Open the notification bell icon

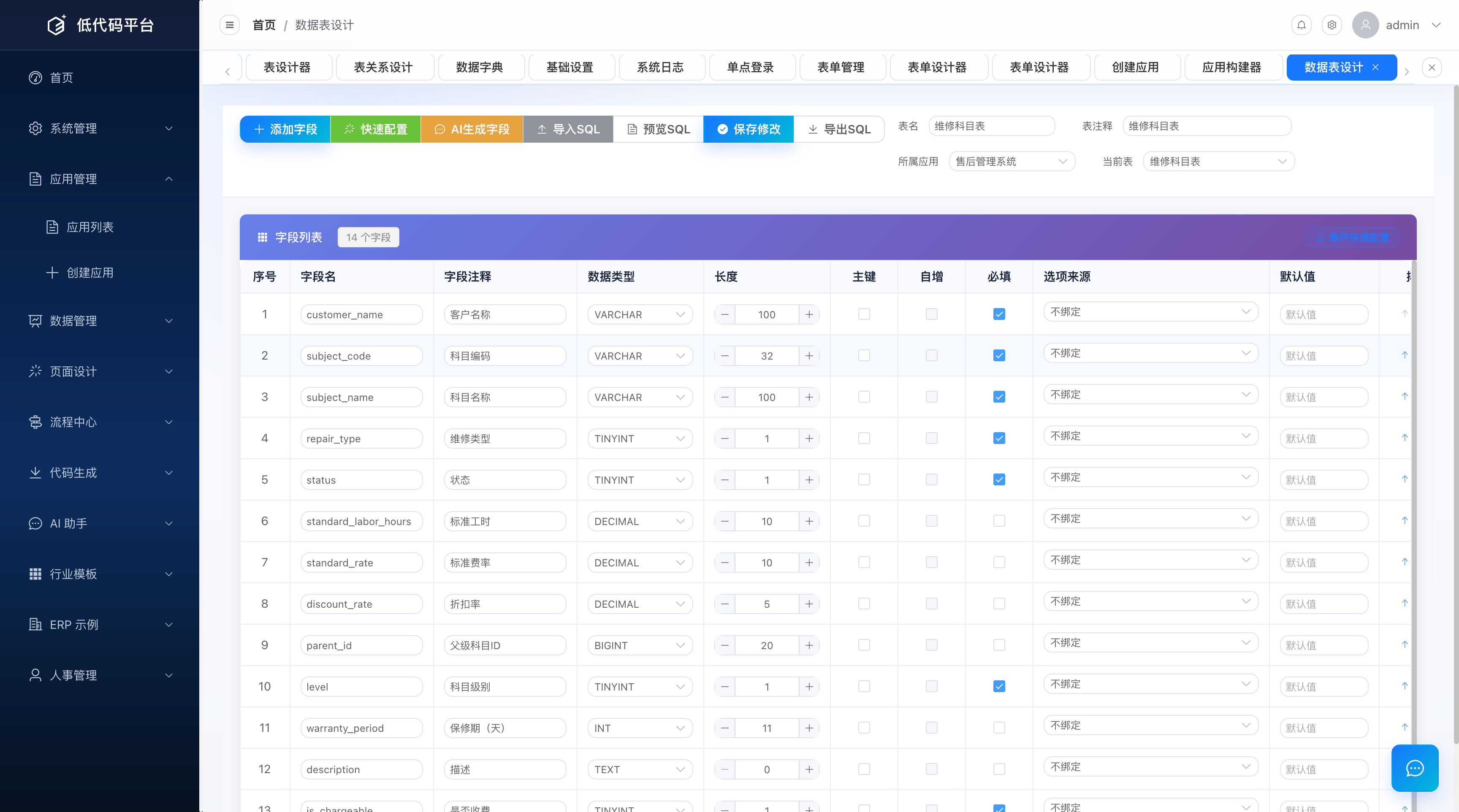pyautogui.click(x=1302, y=25)
